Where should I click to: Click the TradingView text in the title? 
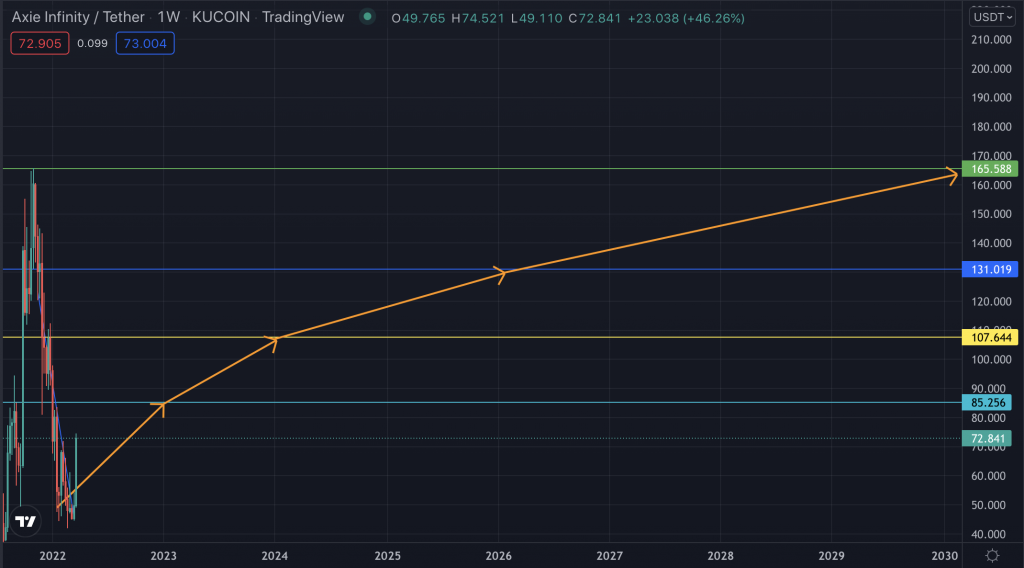pos(303,17)
